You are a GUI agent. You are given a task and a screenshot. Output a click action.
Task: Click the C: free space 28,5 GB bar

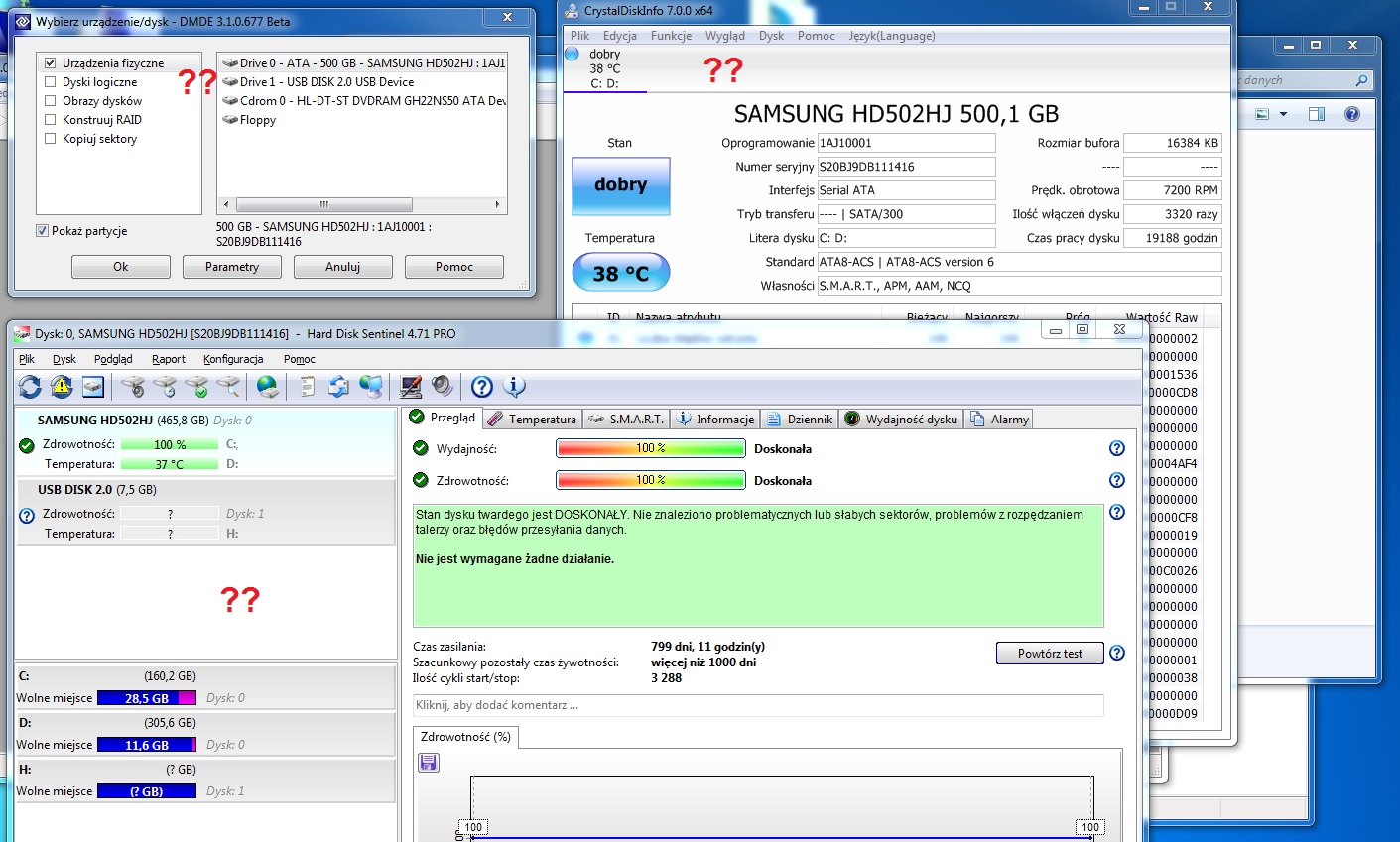147,698
